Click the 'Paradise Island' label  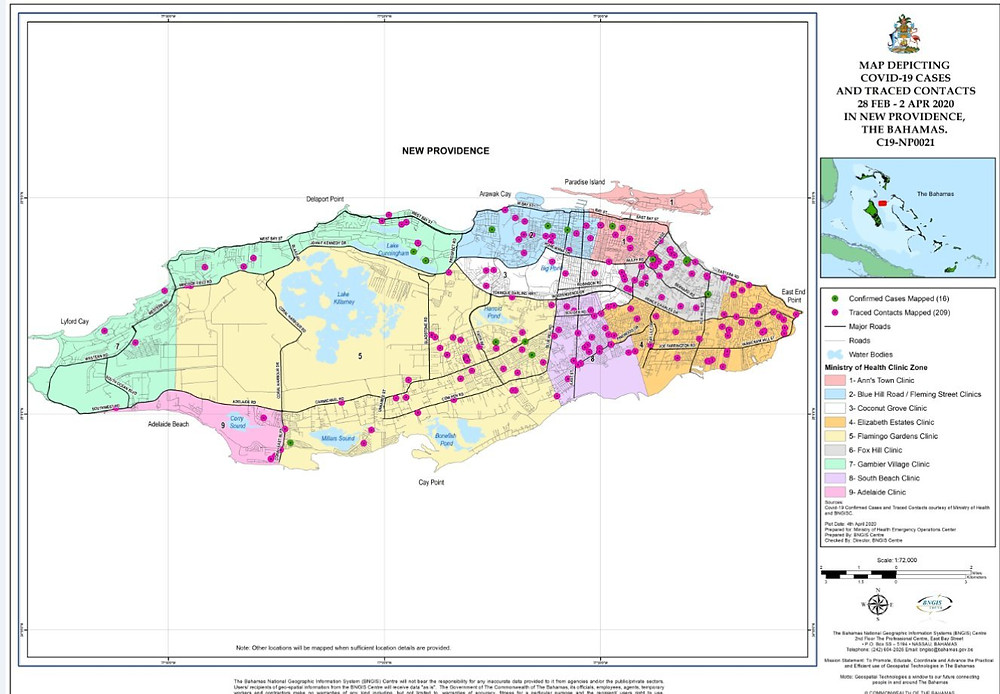click(x=585, y=182)
